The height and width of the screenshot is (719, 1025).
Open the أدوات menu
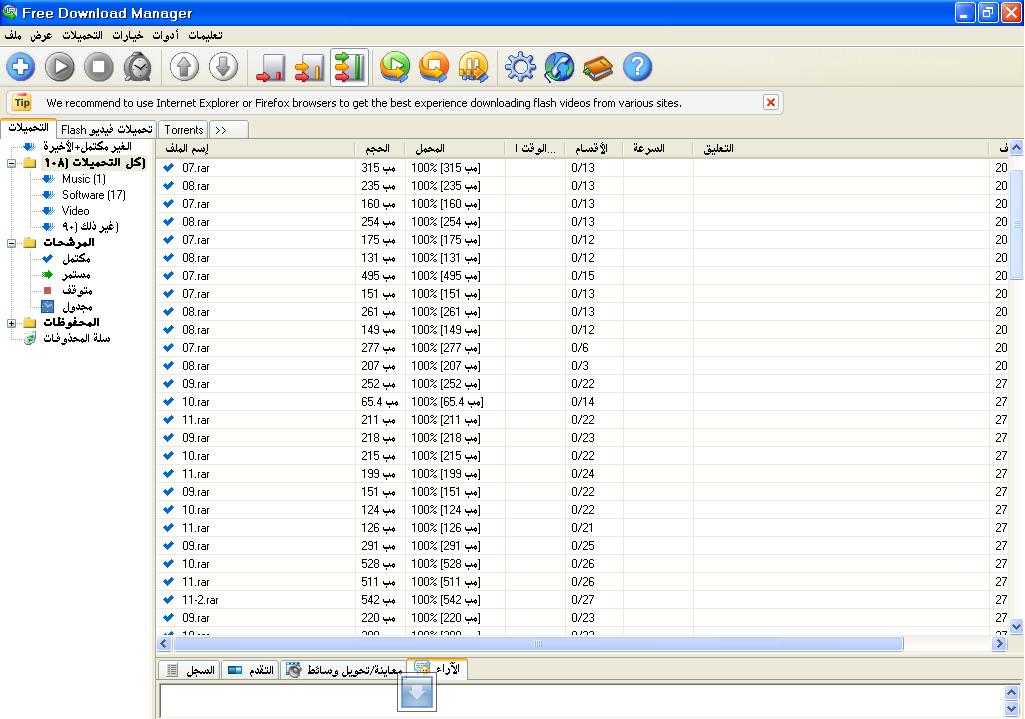(165, 35)
